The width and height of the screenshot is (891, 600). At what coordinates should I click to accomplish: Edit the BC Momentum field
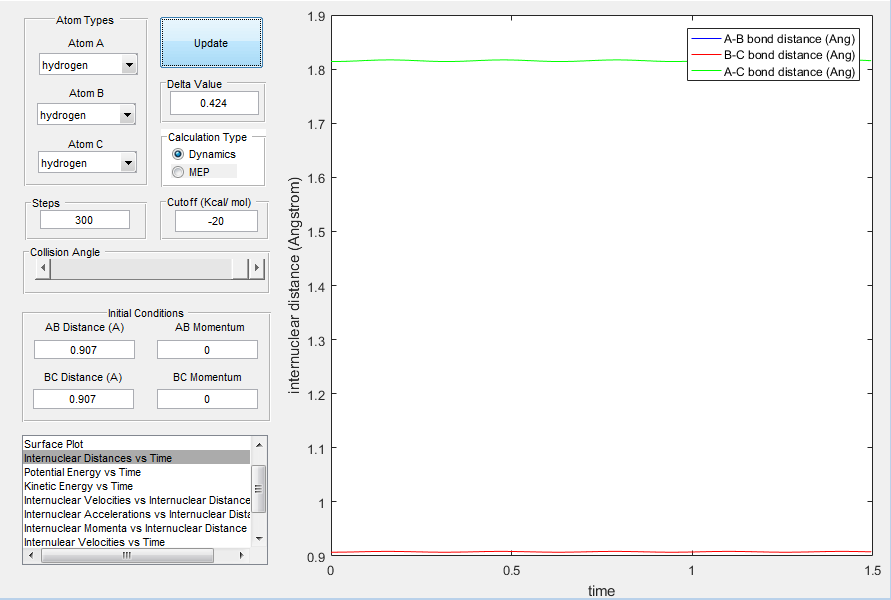click(x=207, y=399)
